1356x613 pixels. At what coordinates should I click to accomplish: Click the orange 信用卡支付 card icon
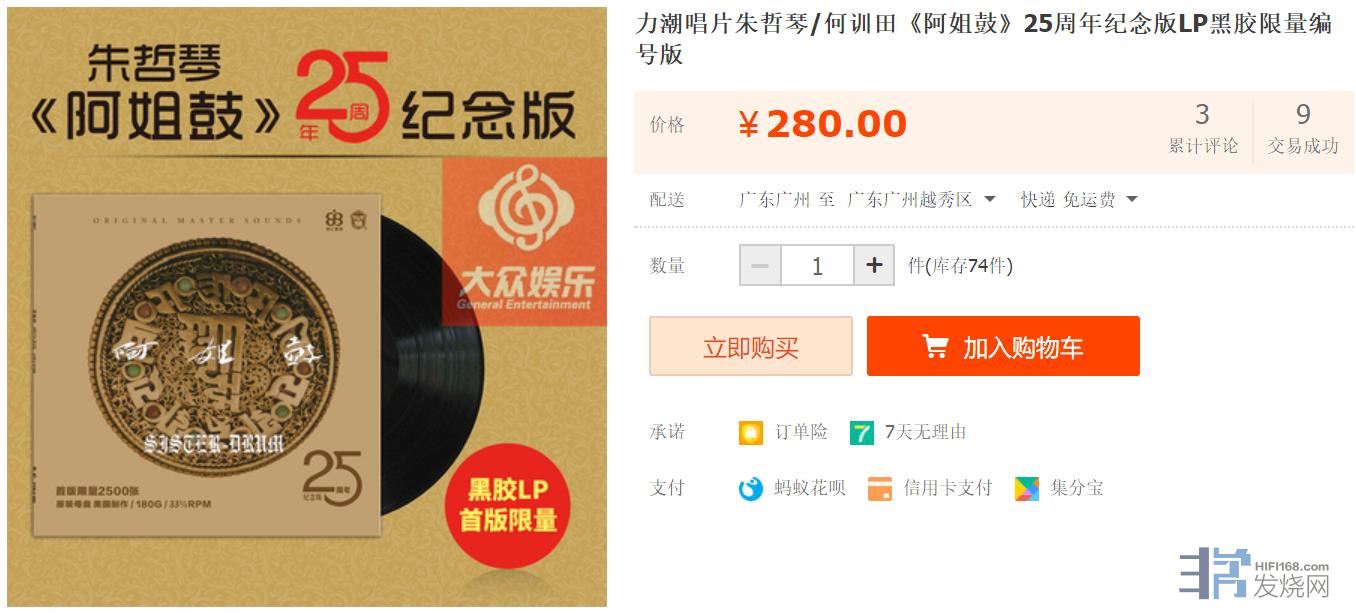point(880,489)
